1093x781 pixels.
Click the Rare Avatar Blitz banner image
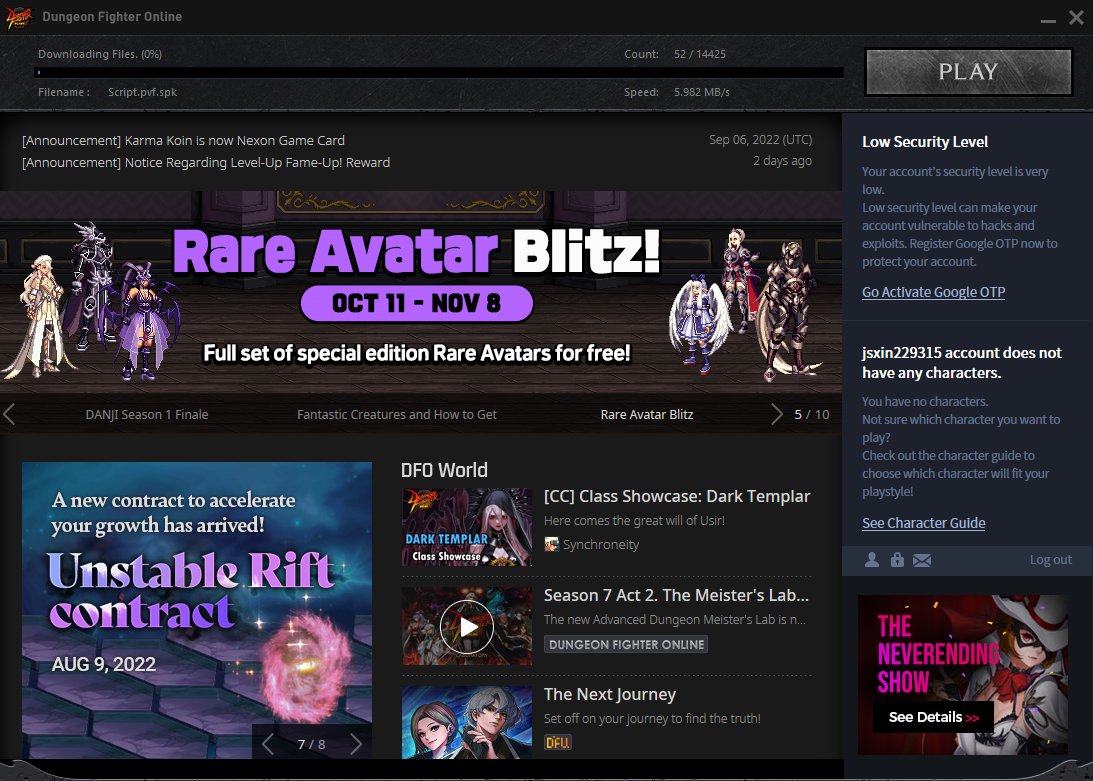point(421,293)
